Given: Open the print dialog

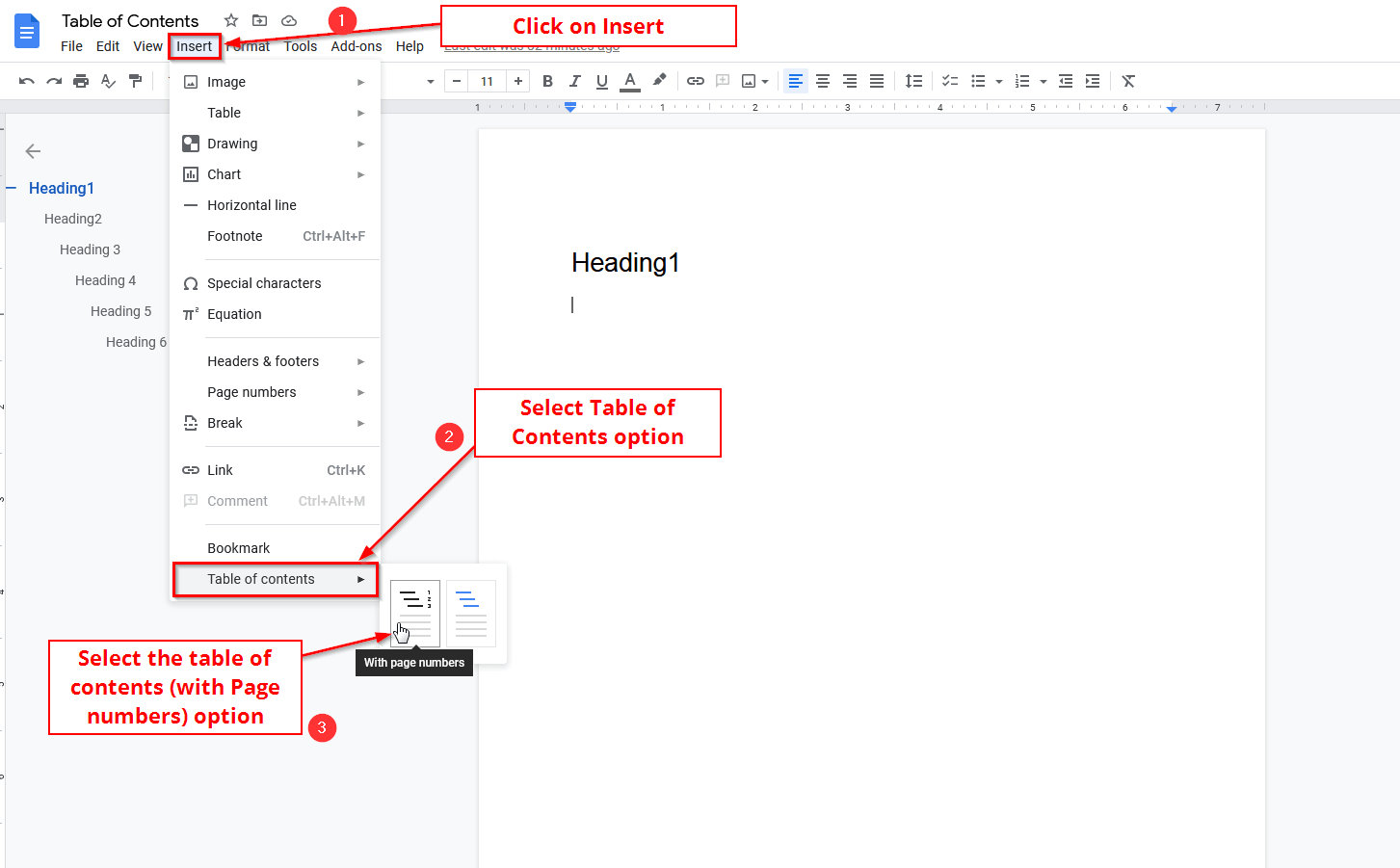Looking at the screenshot, I should click(x=81, y=81).
